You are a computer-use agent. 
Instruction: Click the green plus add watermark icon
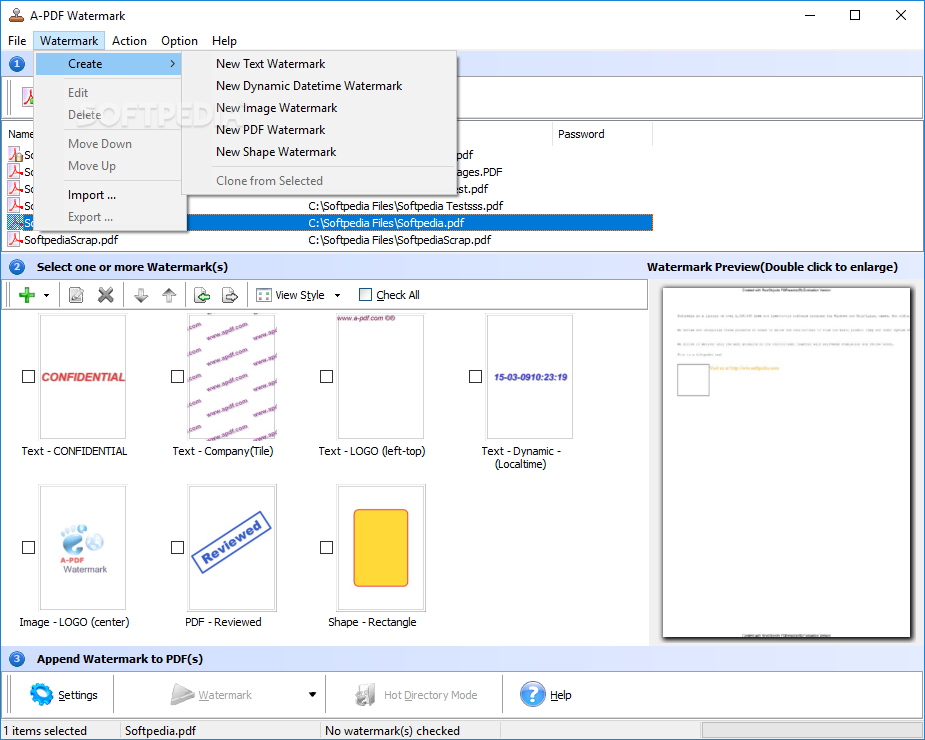pyautogui.click(x=27, y=295)
